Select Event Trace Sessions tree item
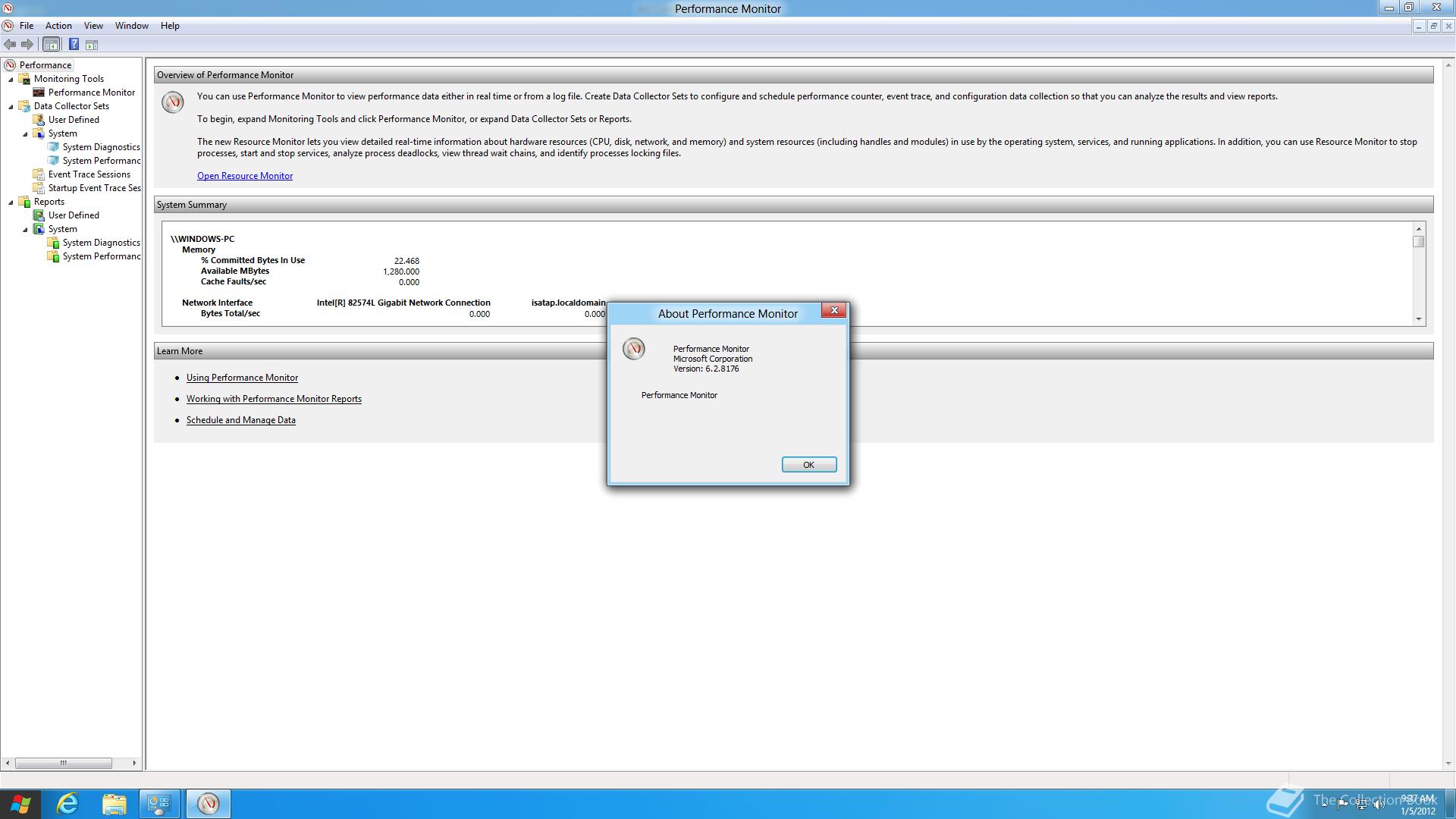This screenshot has width=1456, height=819. pyautogui.click(x=89, y=174)
